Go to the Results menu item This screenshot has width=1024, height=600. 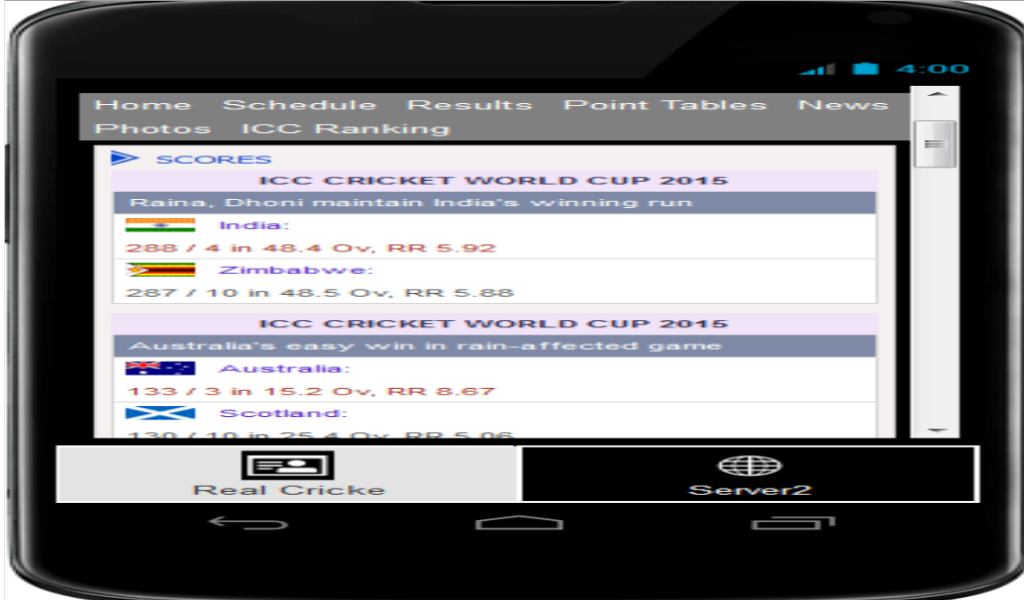(x=470, y=105)
